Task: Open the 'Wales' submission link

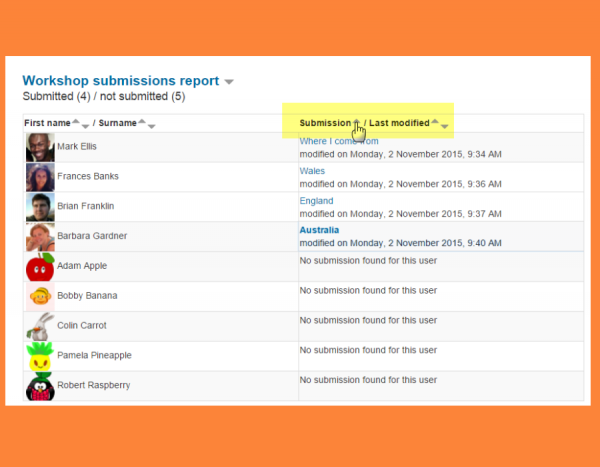Action: (312, 171)
